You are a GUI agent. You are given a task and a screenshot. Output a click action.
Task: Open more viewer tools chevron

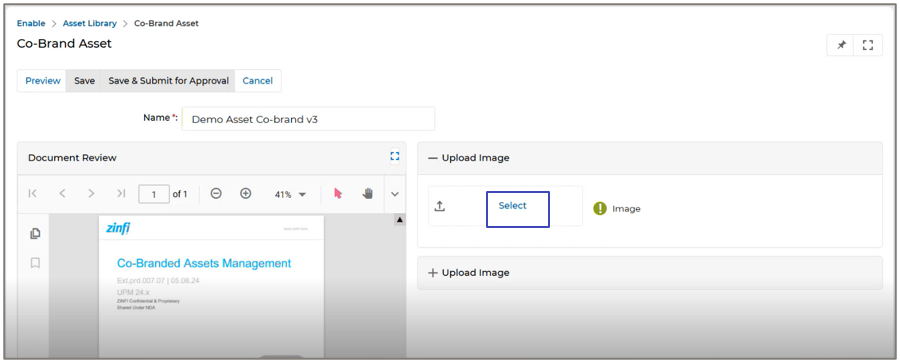(x=395, y=194)
